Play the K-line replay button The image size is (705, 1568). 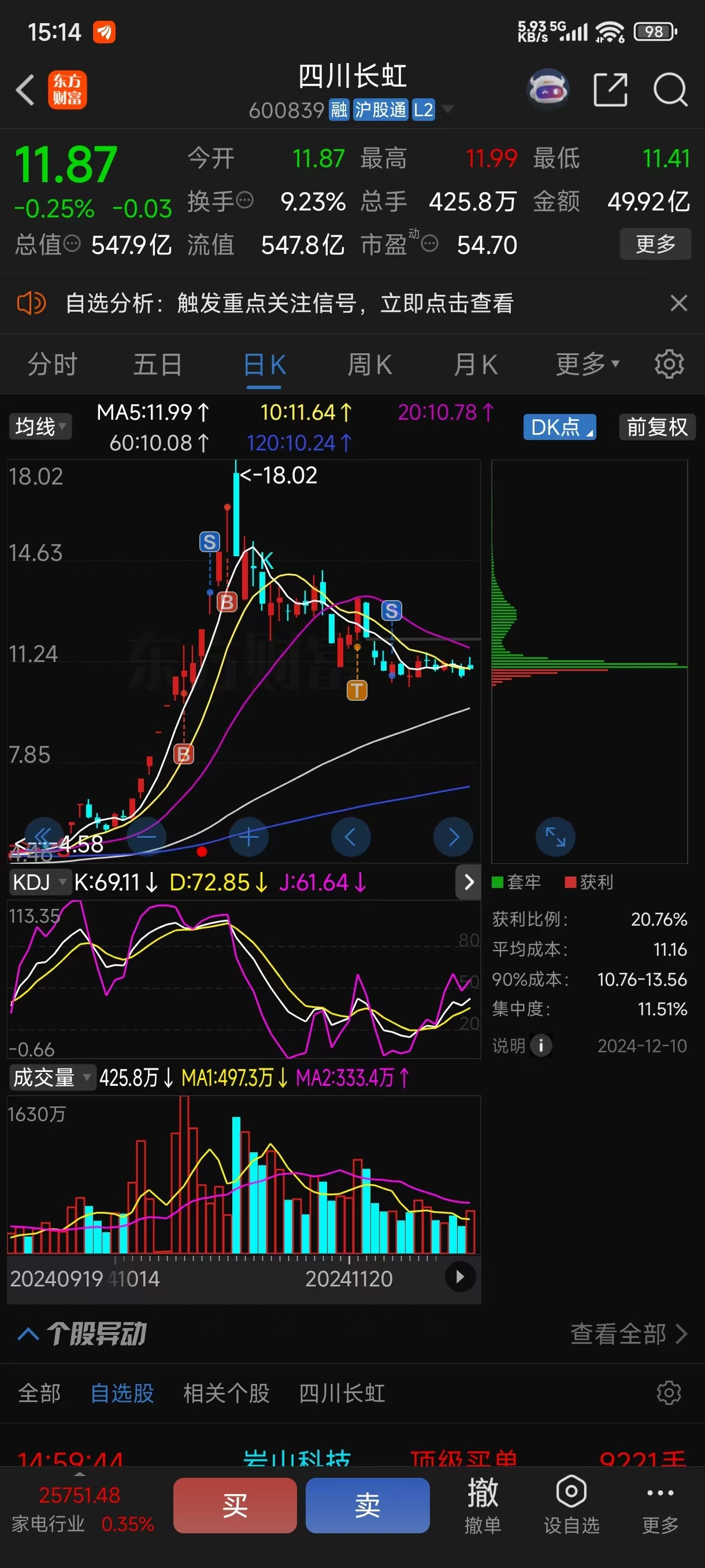(460, 1277)
